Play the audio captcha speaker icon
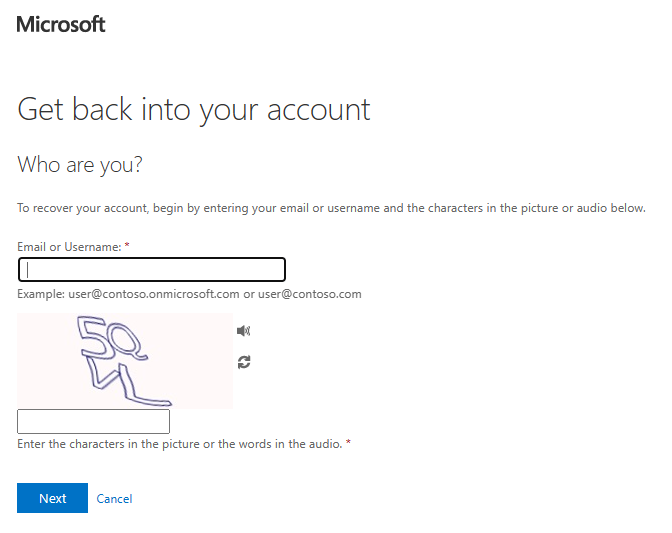 point(243,330)
